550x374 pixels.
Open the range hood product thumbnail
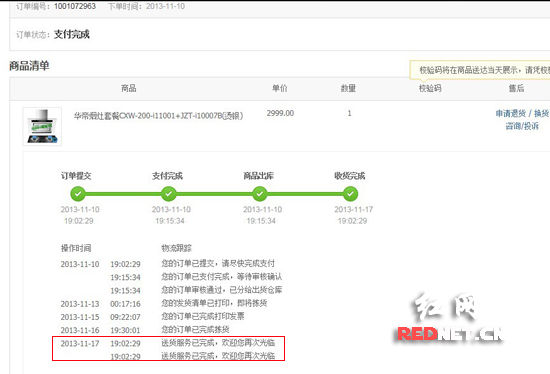[42, 127]
